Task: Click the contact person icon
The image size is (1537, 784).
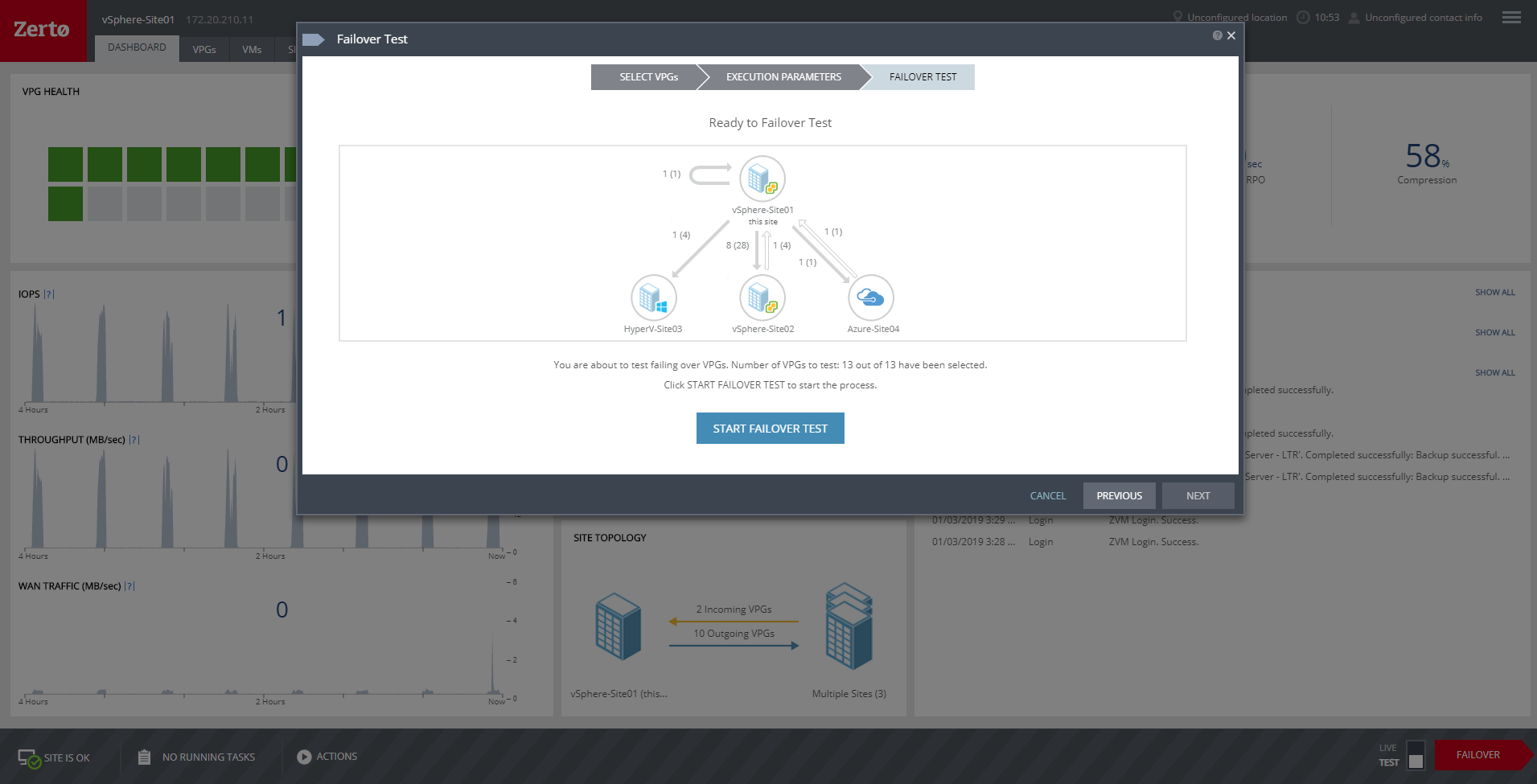Action: point(1354,17)
